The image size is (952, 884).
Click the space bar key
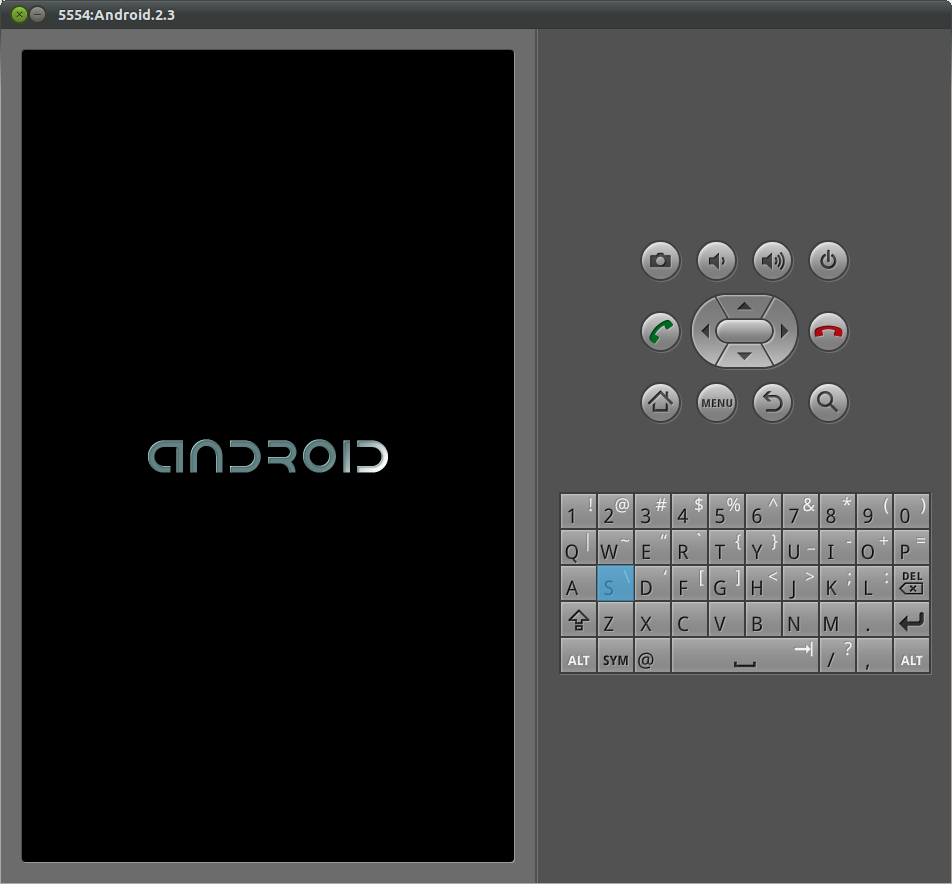point(745,656)
